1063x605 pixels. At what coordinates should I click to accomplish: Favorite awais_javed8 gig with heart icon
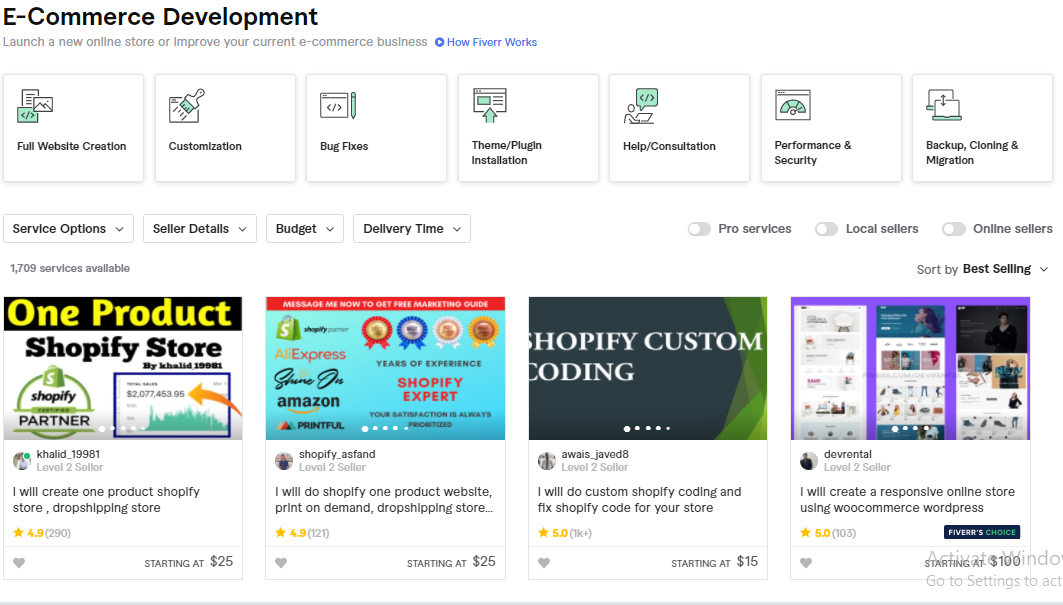coord(544,562)
